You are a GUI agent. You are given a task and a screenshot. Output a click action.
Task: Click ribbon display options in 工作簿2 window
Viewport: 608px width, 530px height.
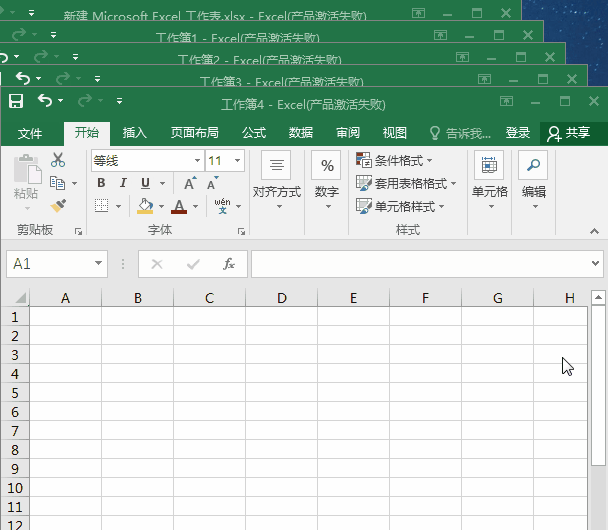click(462, 57)
